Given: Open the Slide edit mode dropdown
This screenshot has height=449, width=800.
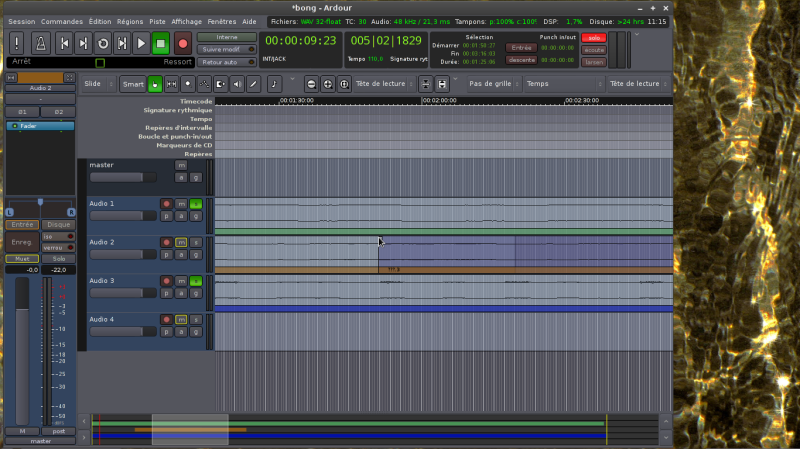Looking at the screenshot, I should pos(97,84).
